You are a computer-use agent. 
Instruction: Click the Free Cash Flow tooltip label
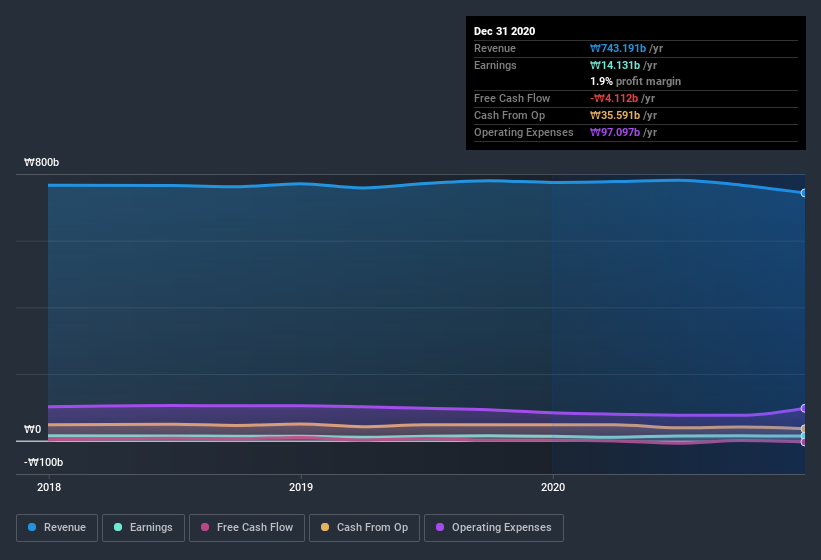(512, 98)
